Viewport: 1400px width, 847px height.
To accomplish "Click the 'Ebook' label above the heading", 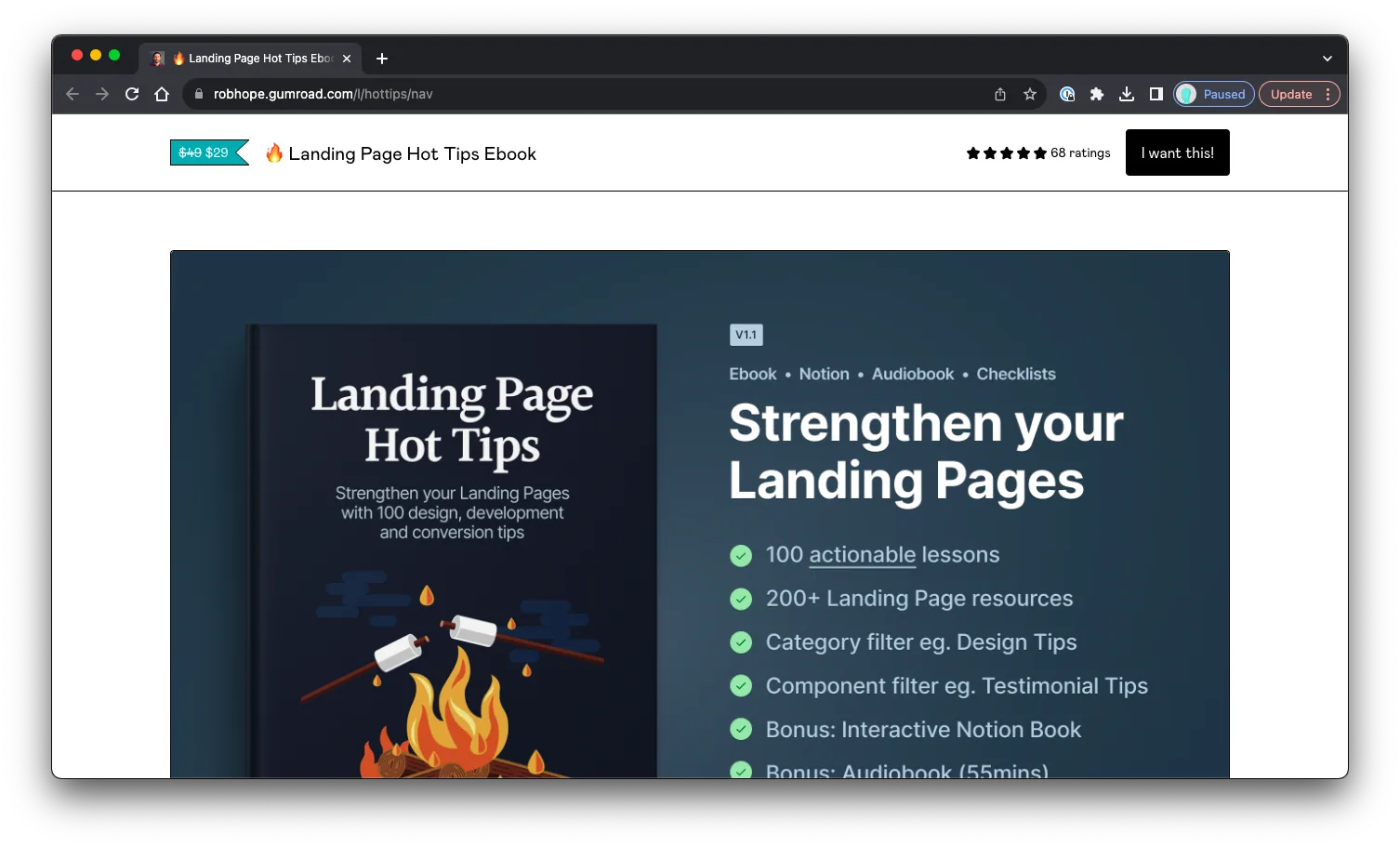I will pyautogui.click(x=753, y=374).
